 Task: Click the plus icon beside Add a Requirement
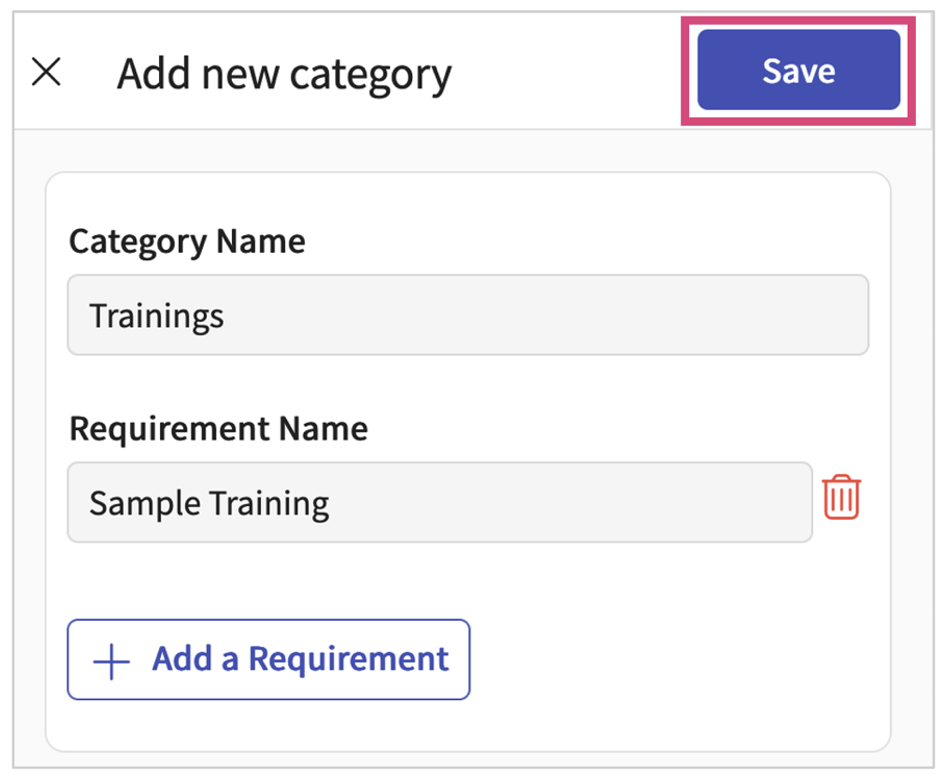pos(111,661)
